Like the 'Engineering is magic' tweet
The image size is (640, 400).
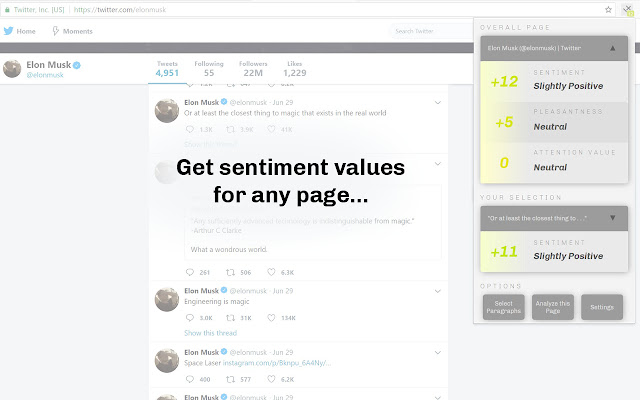tap(271, 318)
